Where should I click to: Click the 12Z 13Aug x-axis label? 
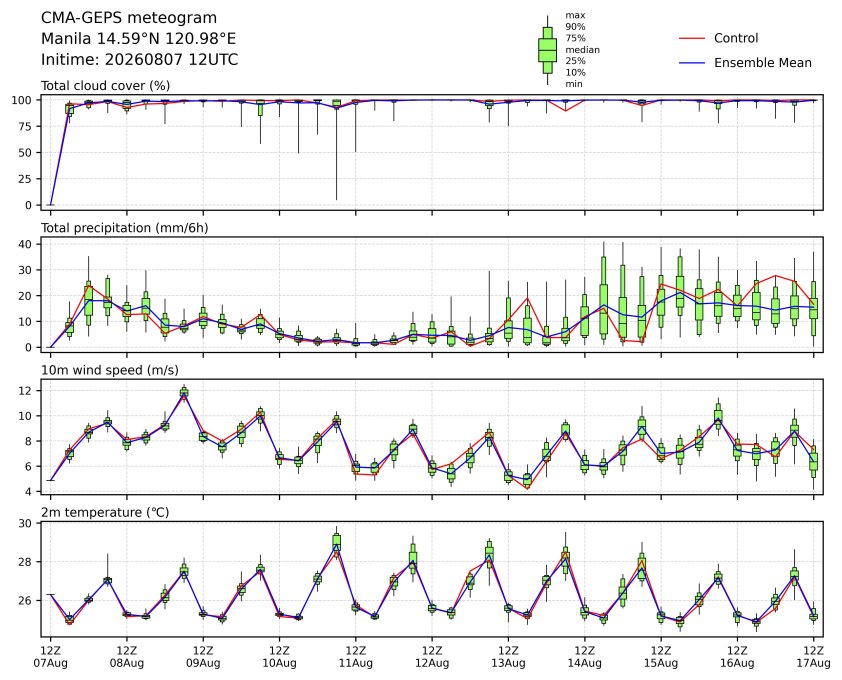tap(508, 656)
